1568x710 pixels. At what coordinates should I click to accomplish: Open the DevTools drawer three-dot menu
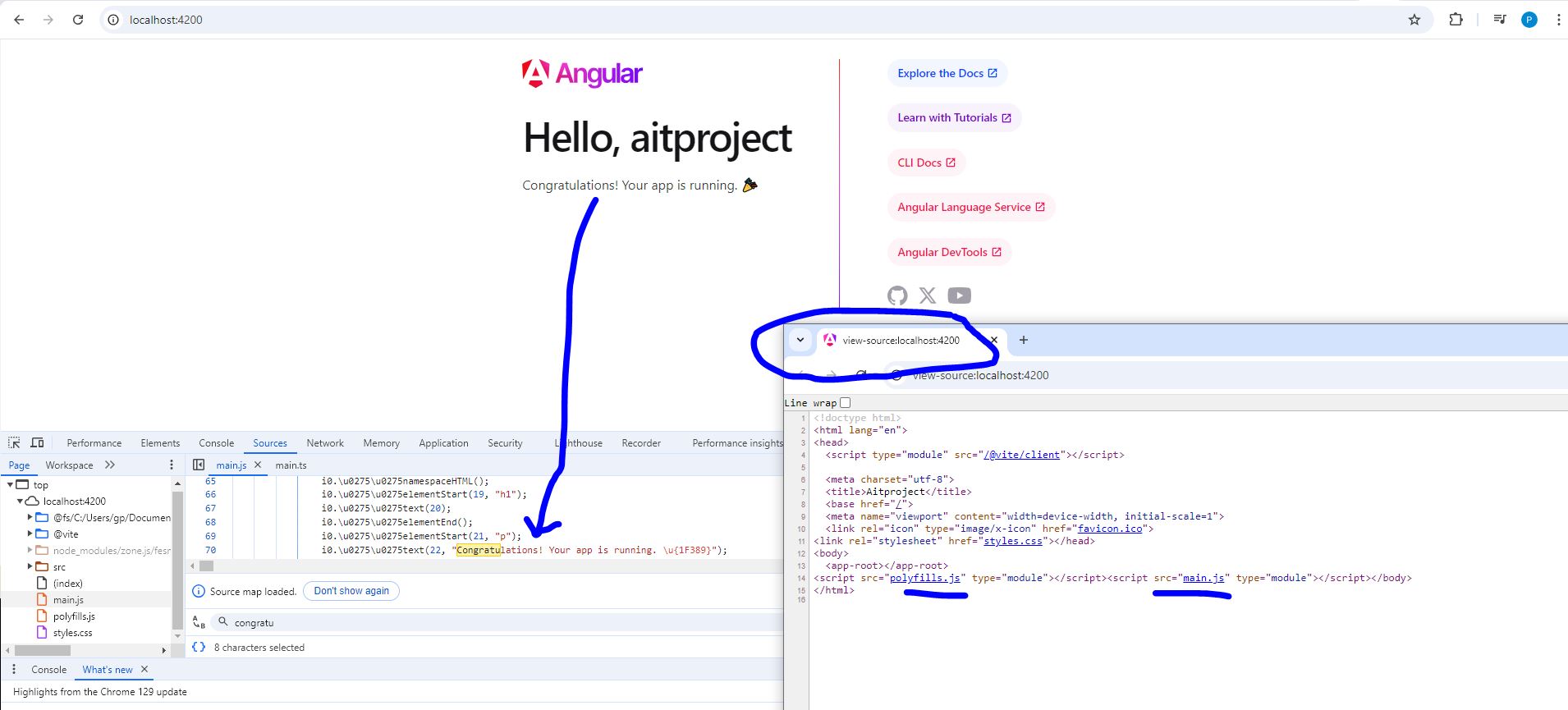tap(14, 669)
